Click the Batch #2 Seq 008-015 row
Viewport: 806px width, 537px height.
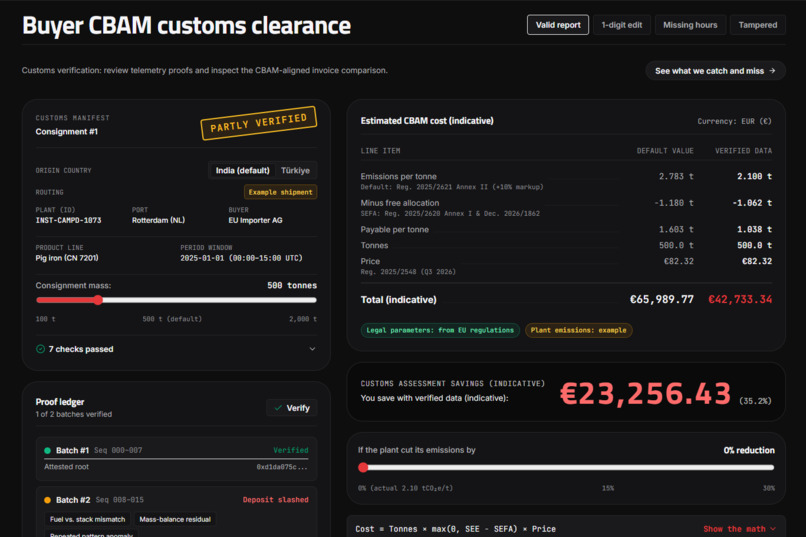pyautogui.click(x=176, y=500)
